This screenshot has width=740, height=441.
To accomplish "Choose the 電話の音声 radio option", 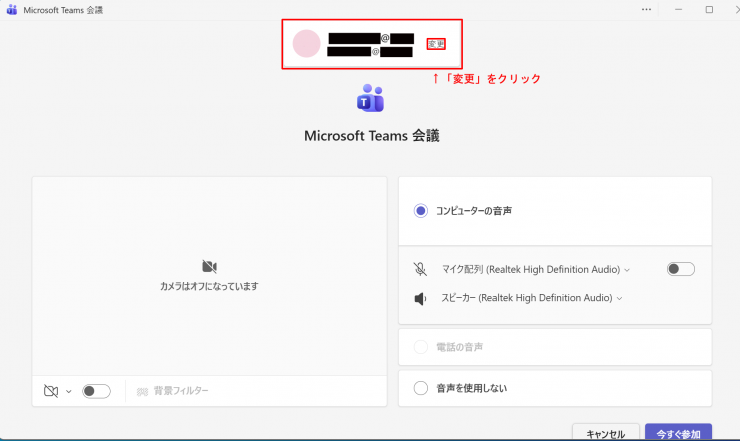I will pyautogui.click(x=421, y=347).
